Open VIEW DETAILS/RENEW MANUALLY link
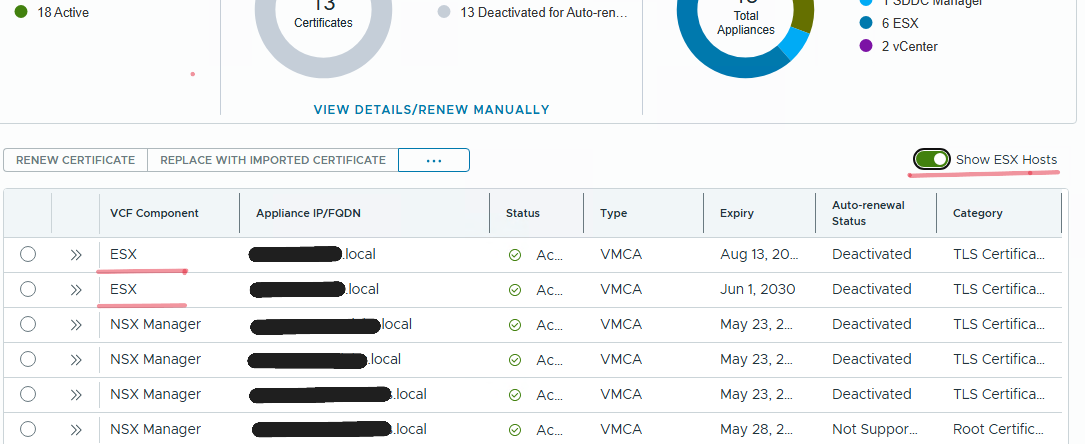Screen dimensions: 1085x444 tap(432, 109)
